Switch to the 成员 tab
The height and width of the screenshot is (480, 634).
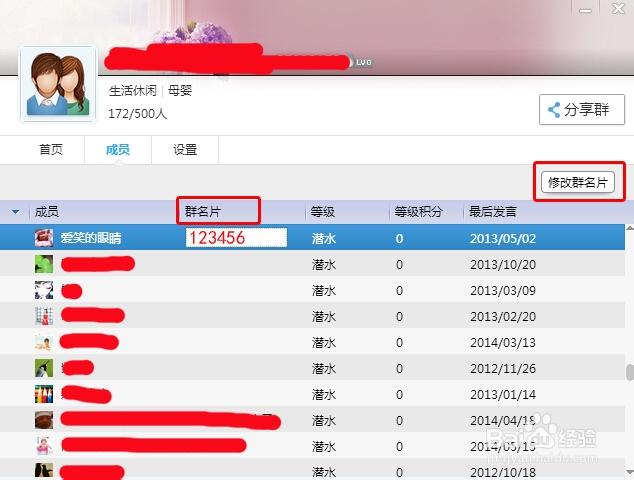[118, 150]
